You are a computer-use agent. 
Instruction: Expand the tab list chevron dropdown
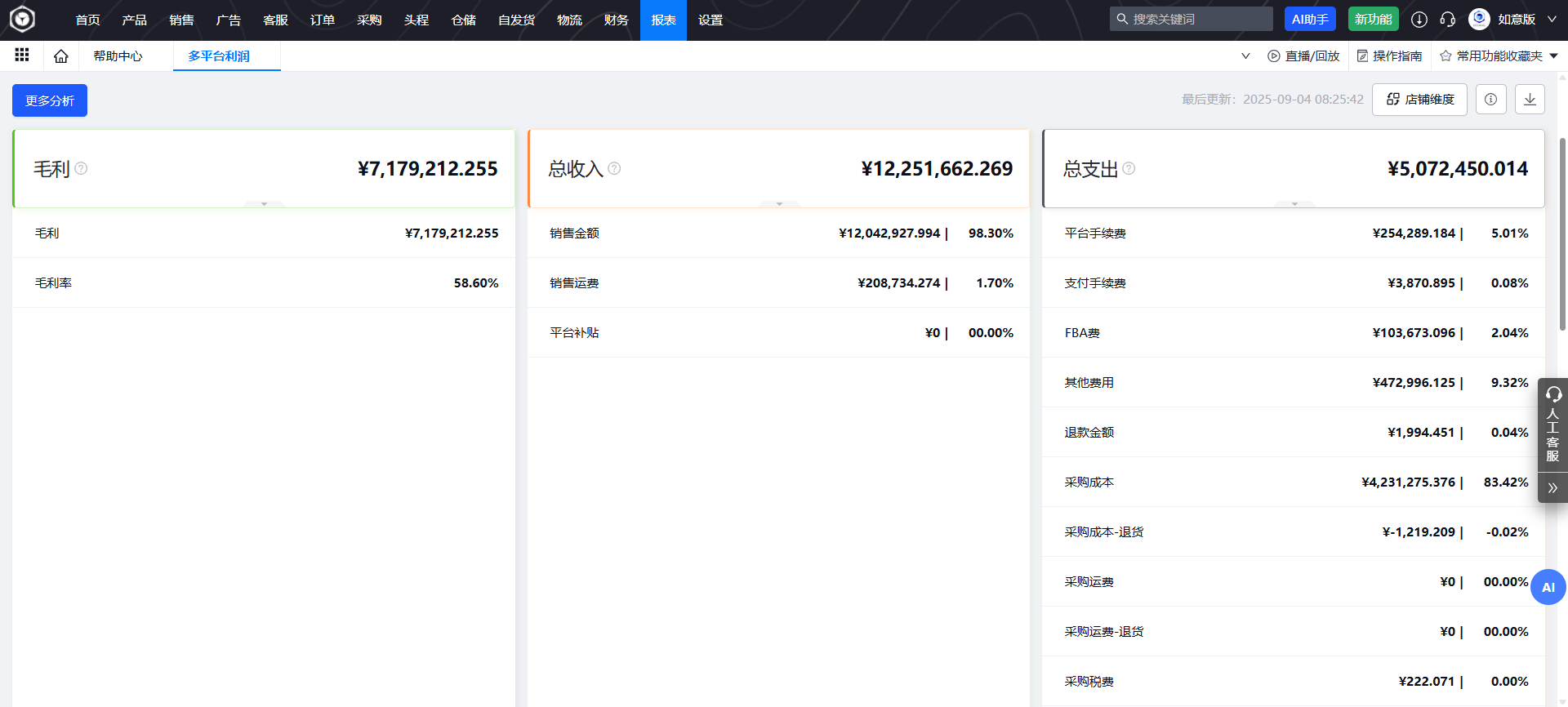1245,56
